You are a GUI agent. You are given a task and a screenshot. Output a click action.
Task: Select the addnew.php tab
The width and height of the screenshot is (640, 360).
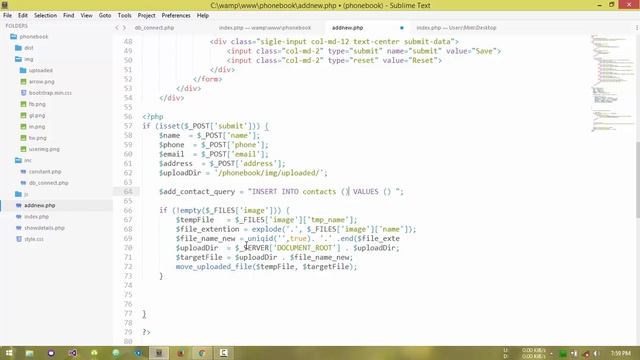click(x=348, y=28)
